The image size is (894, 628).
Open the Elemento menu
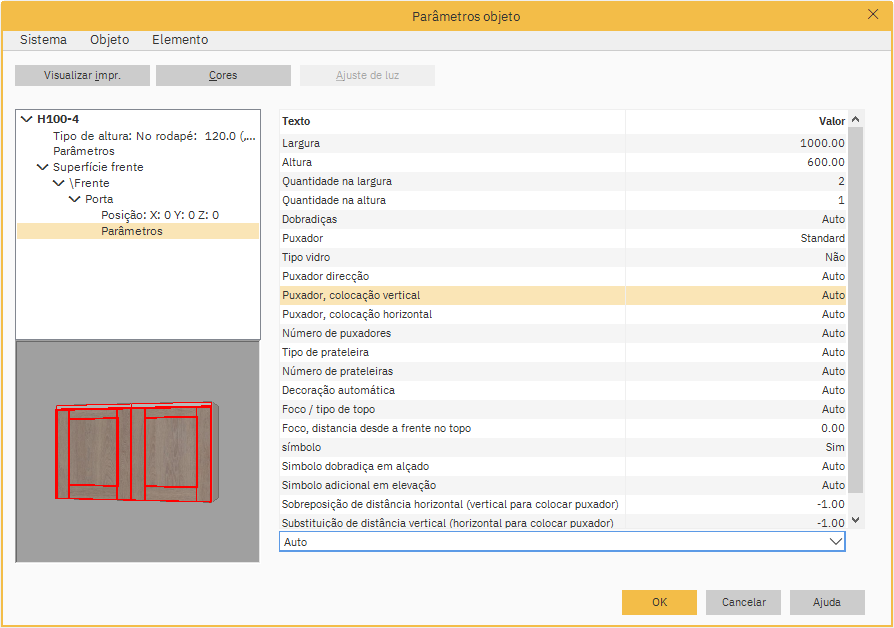coord(180,40)
